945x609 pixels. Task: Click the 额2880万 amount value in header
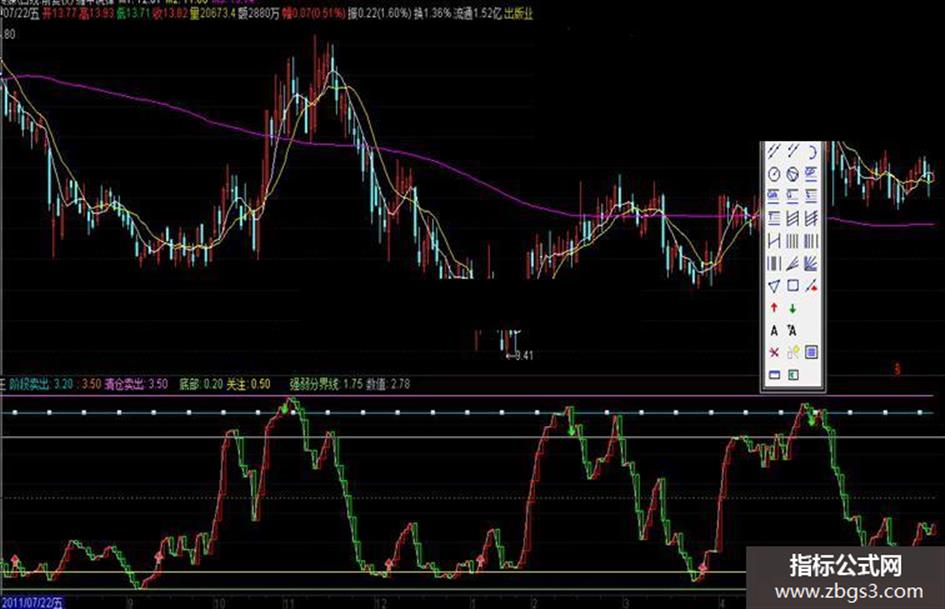point(259,13)
